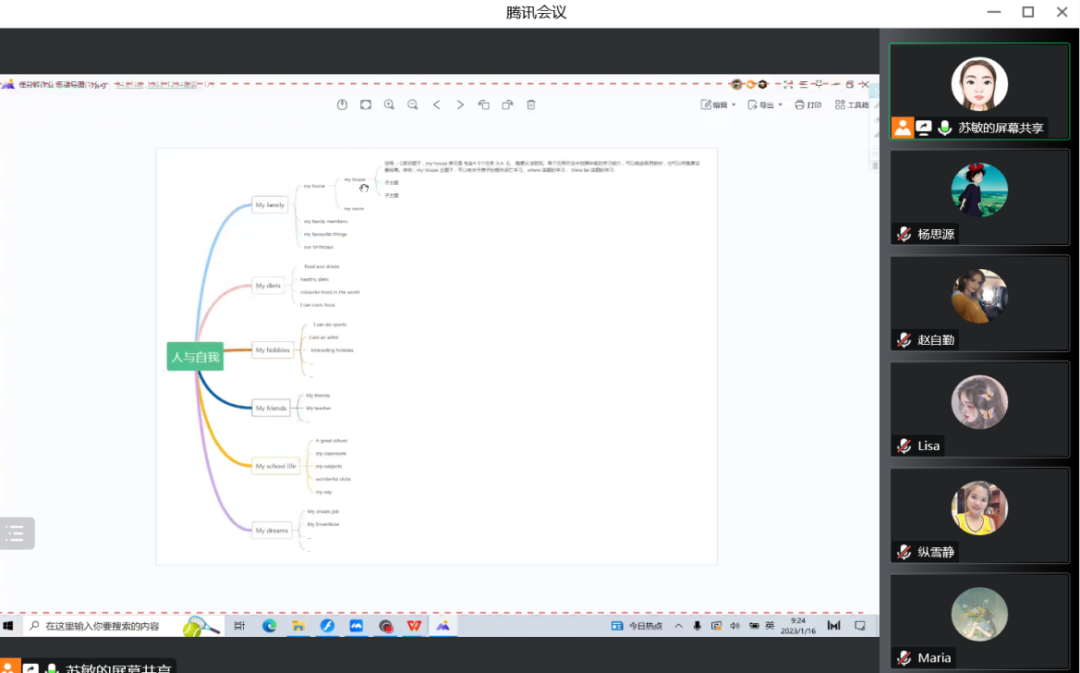Open the 工具箱 toolbox button
1080x673 pixels.
click(x=852, y=105)
